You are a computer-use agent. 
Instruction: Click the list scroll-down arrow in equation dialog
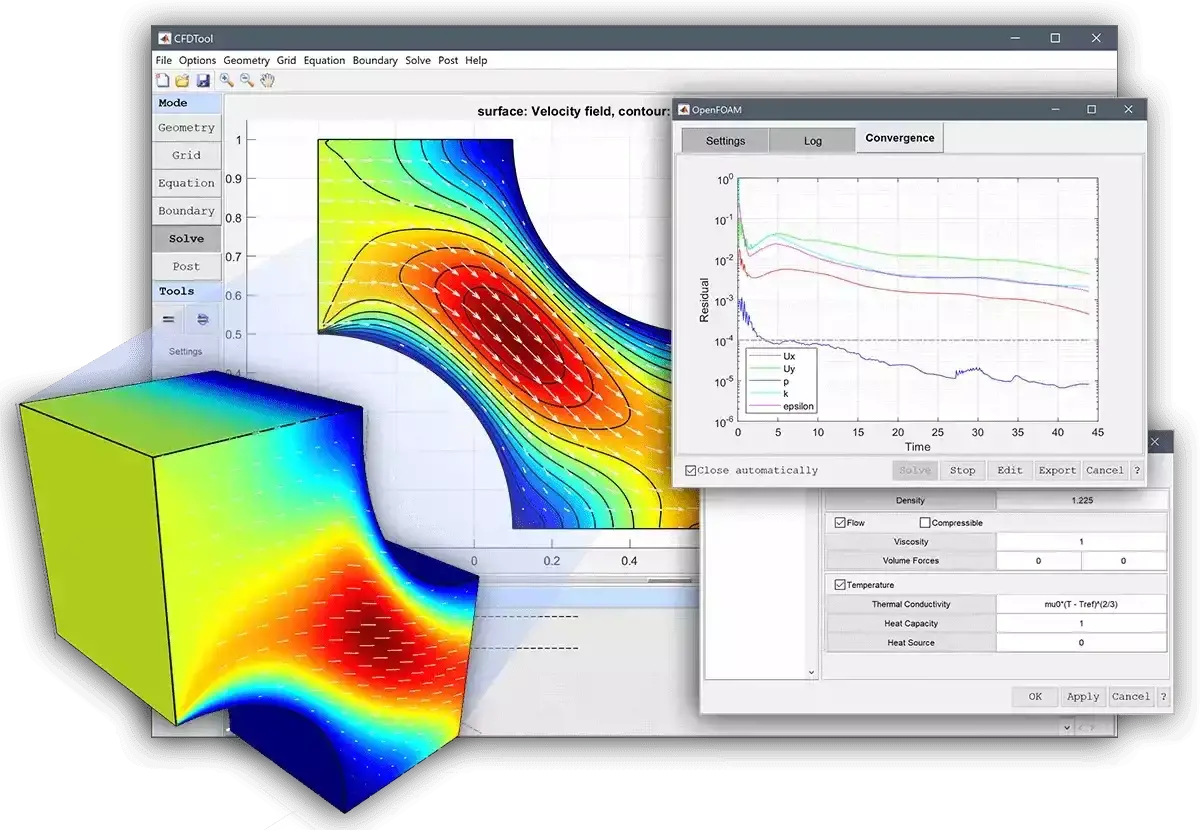[x=811, y=673]
